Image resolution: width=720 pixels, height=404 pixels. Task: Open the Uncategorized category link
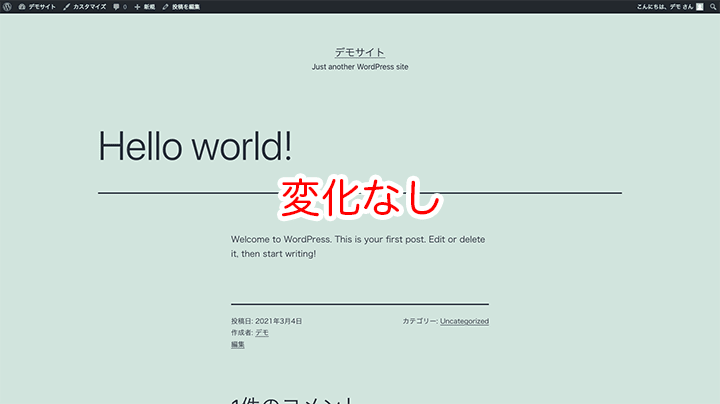click(464, 321)
